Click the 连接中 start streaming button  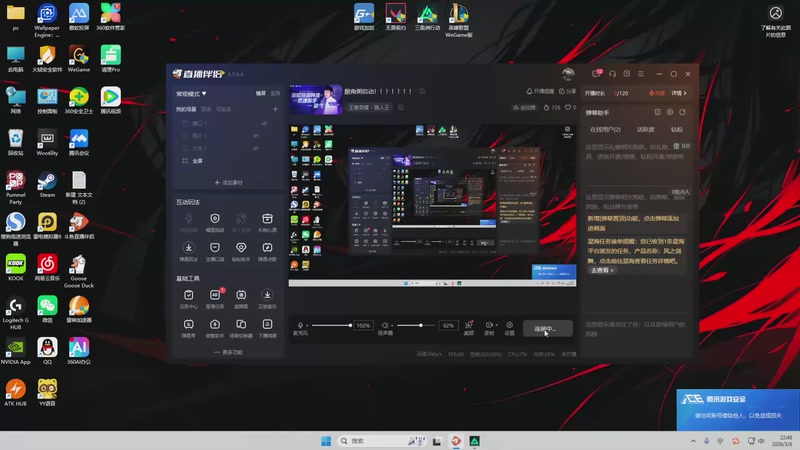tap(547, 328)
